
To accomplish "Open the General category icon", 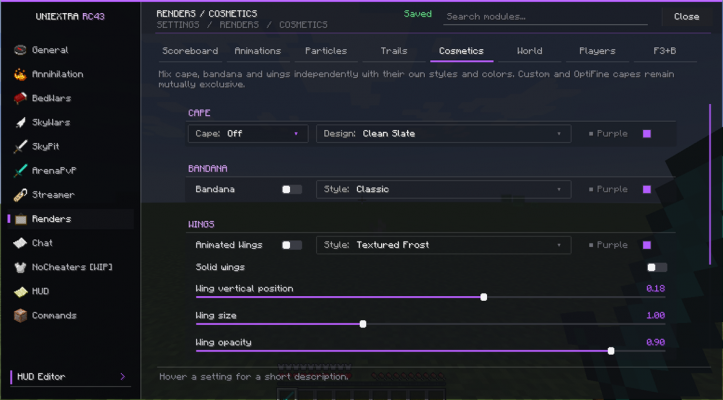I will [x=20, y=50].
